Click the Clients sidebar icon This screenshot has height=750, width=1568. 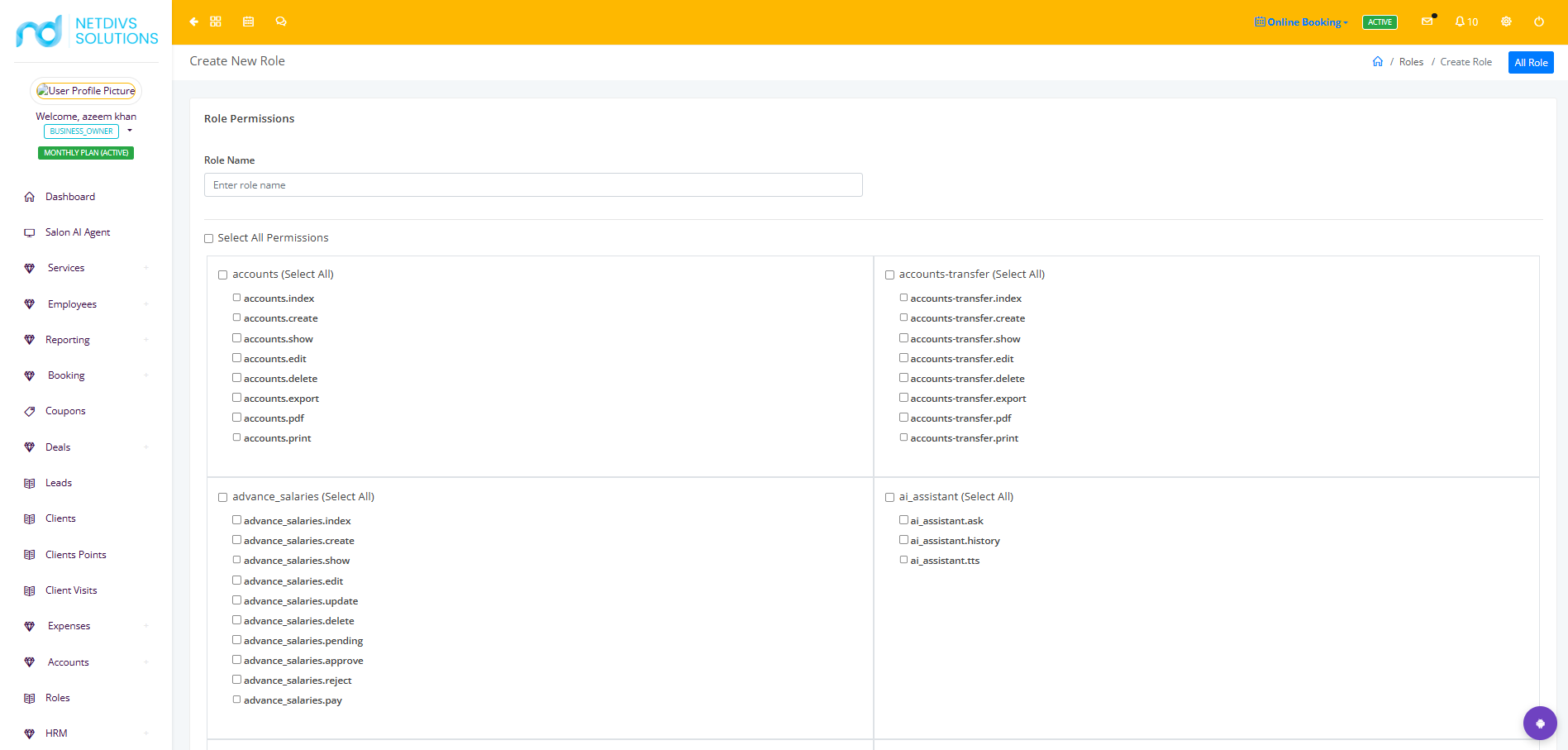coord(30,518)
